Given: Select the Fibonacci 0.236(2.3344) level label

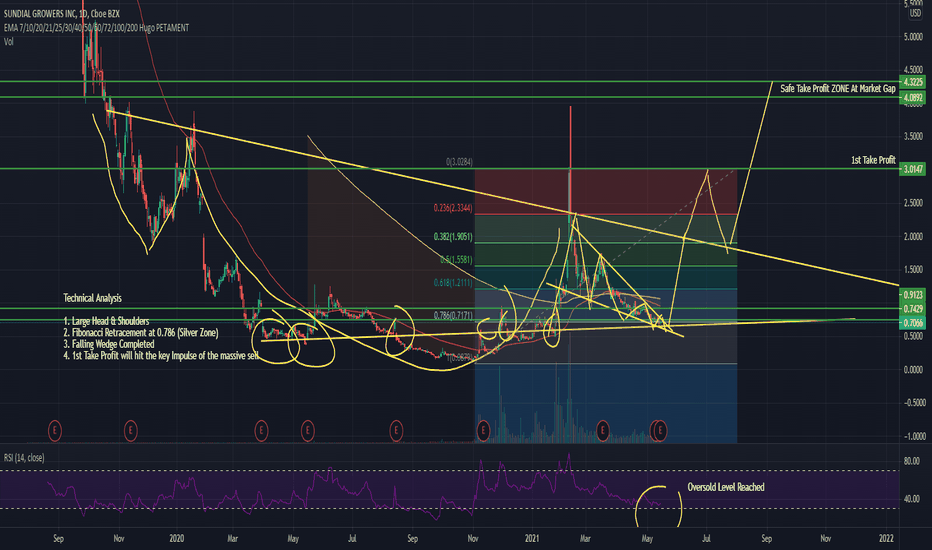Looking at the screenshot, I should (453, 208).
